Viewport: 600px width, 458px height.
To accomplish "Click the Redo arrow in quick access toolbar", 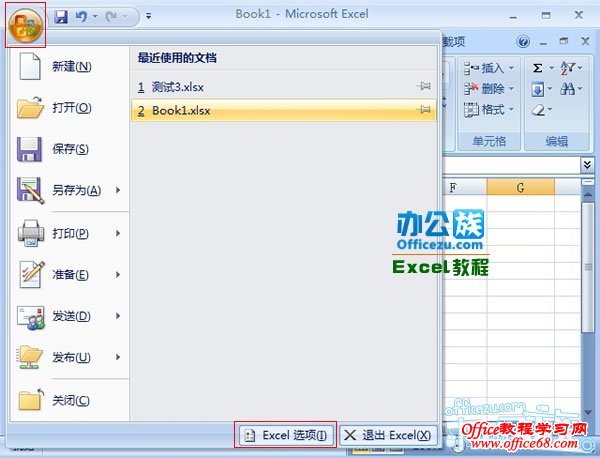I will [111, 16].
